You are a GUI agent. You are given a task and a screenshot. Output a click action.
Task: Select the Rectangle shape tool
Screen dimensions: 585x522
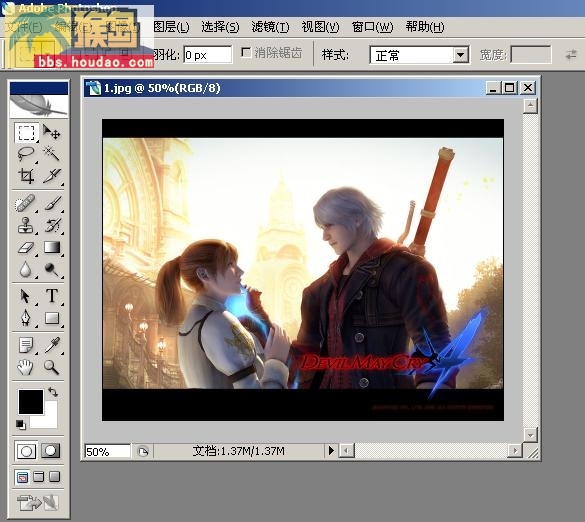[x=51, y=318]
